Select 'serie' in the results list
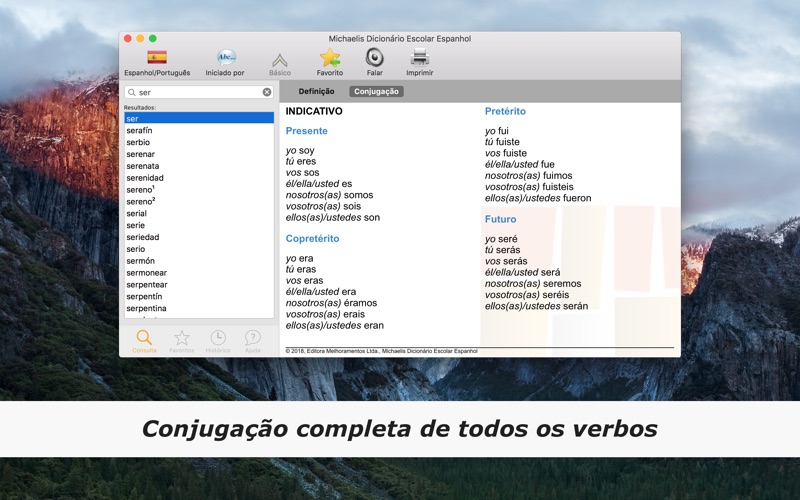This screenshot has width=800, height=500. 199,225
